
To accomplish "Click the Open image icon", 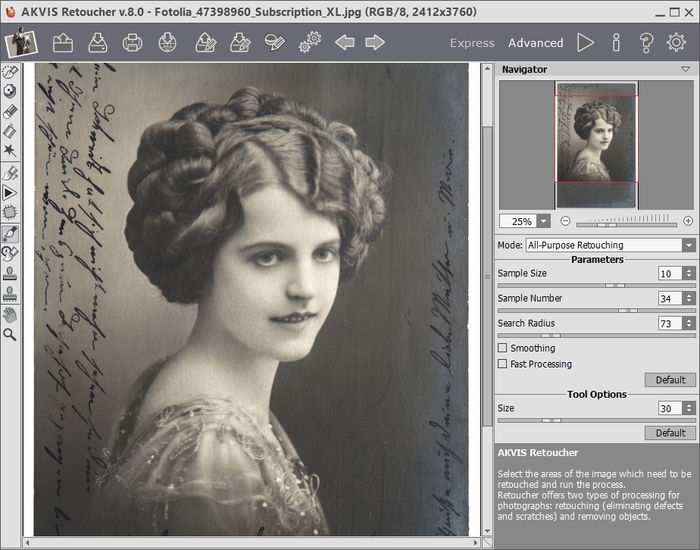I will coord(63,43).
